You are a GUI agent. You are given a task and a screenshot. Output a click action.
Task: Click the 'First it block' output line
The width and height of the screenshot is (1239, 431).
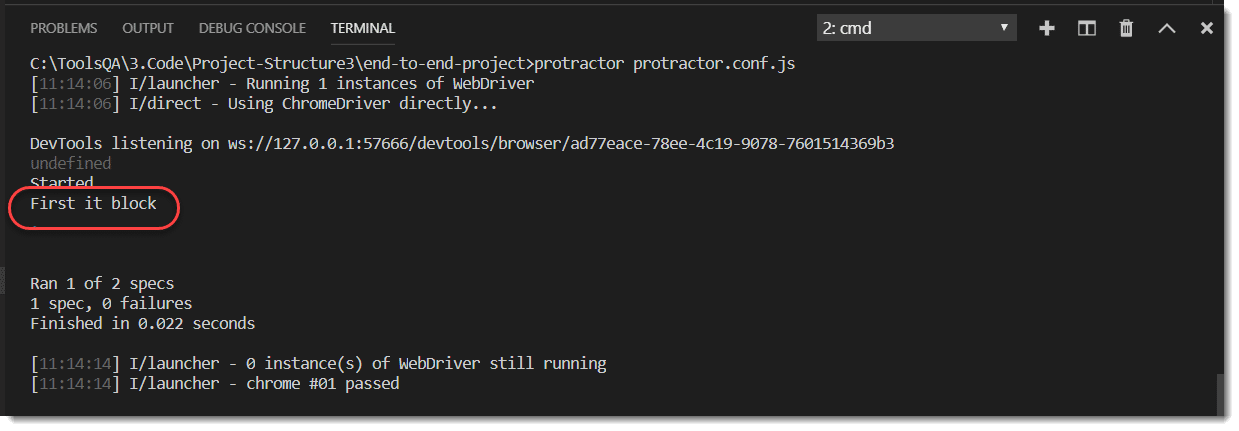coord(93,204)
